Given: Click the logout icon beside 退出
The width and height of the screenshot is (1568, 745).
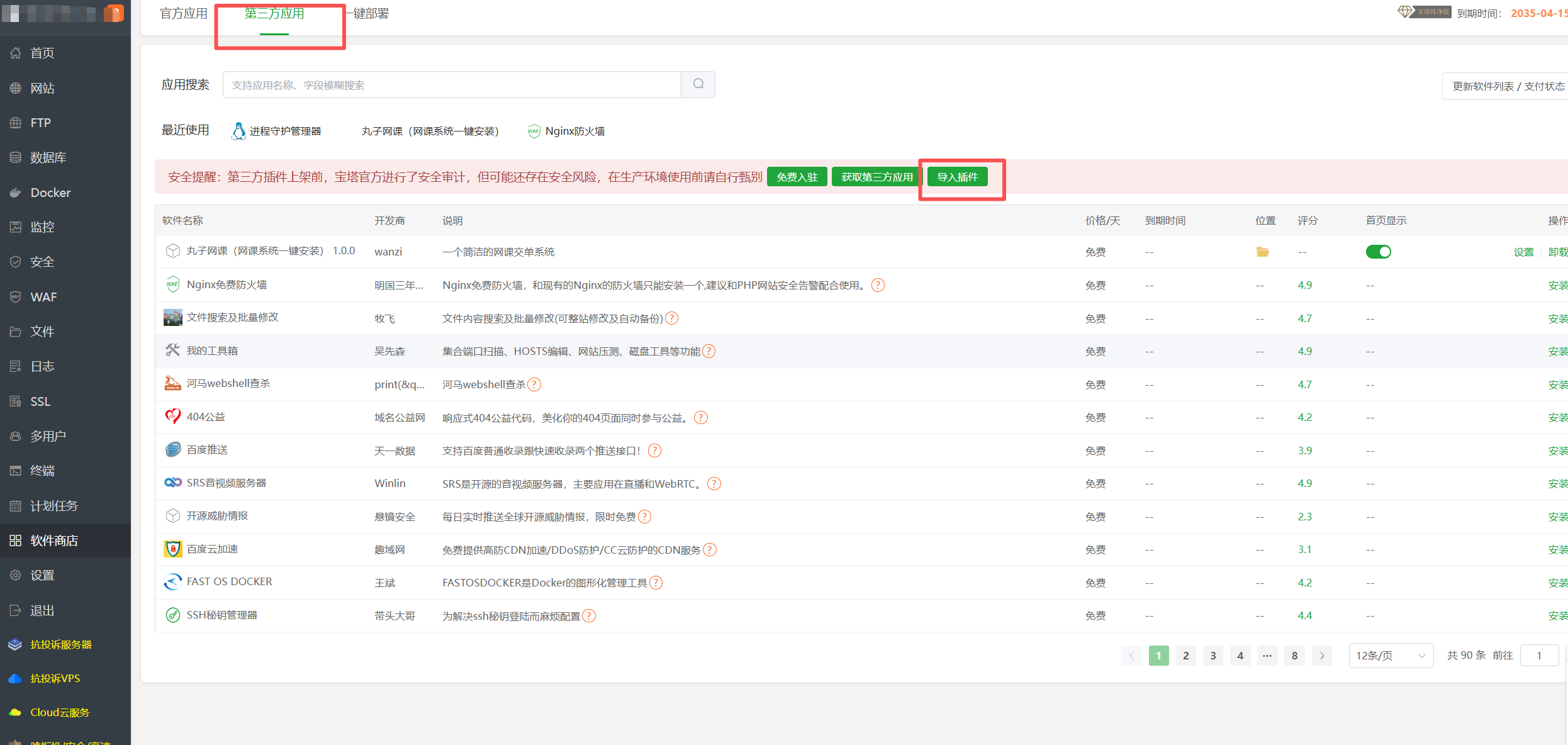Looking at the screenshot, I should (16, 610).
